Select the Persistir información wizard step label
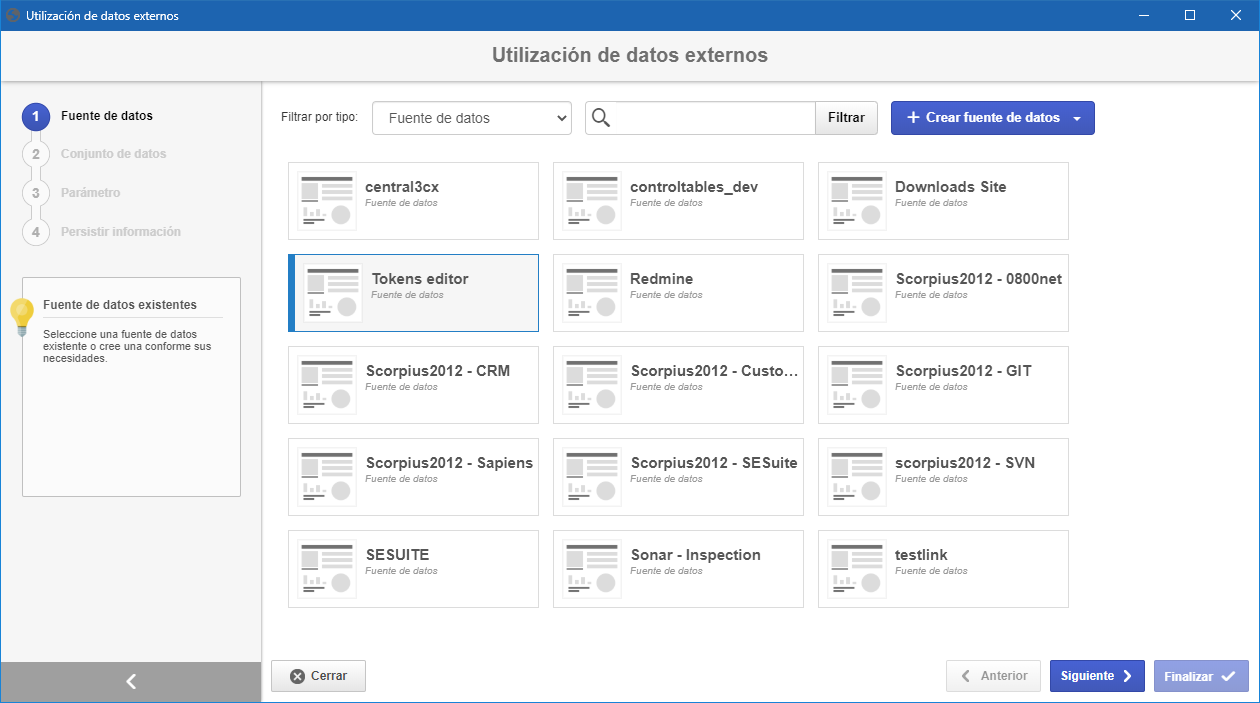 pos(121,232)
